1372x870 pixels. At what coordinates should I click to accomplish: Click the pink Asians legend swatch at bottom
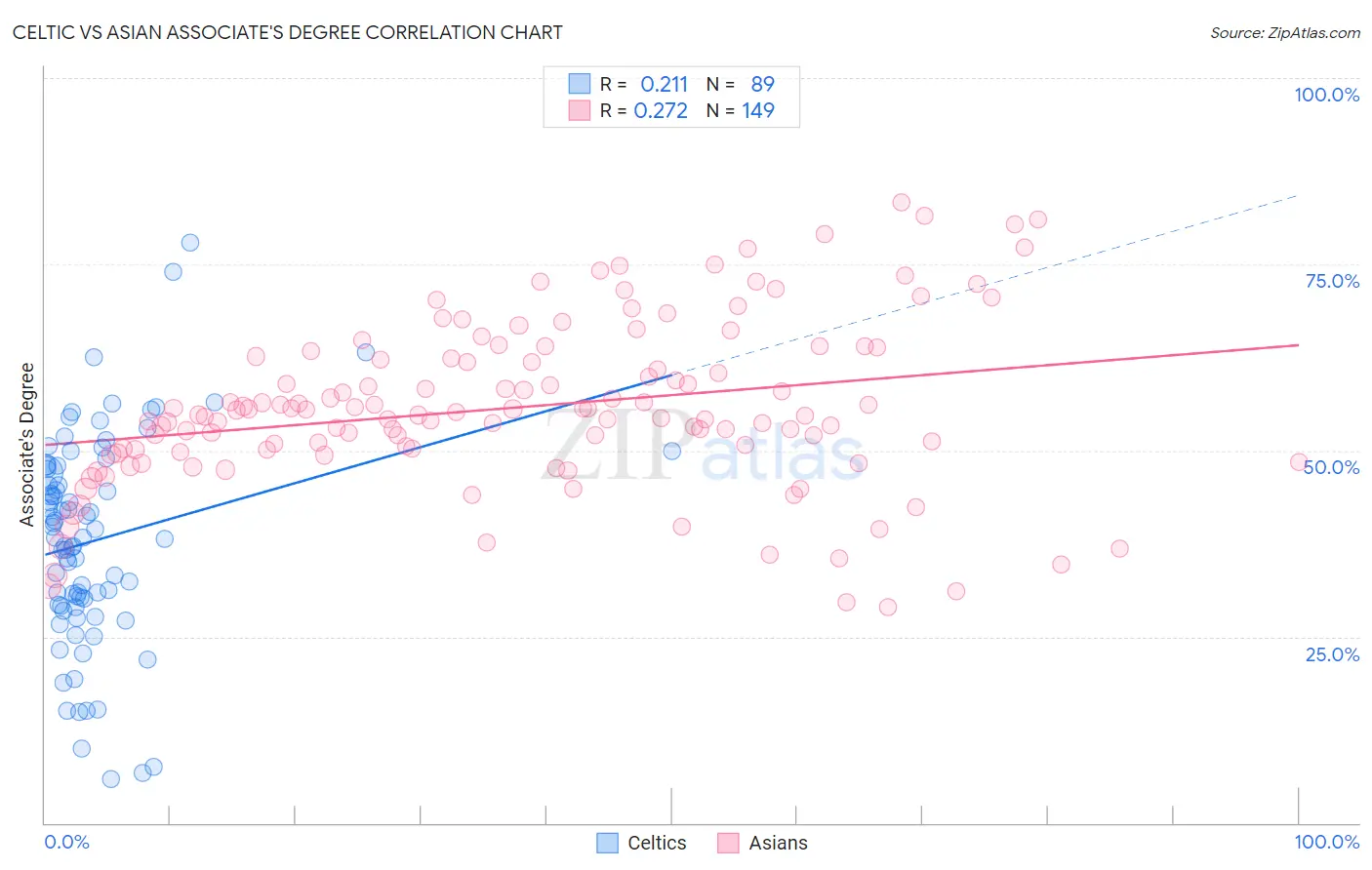point(728,843)
